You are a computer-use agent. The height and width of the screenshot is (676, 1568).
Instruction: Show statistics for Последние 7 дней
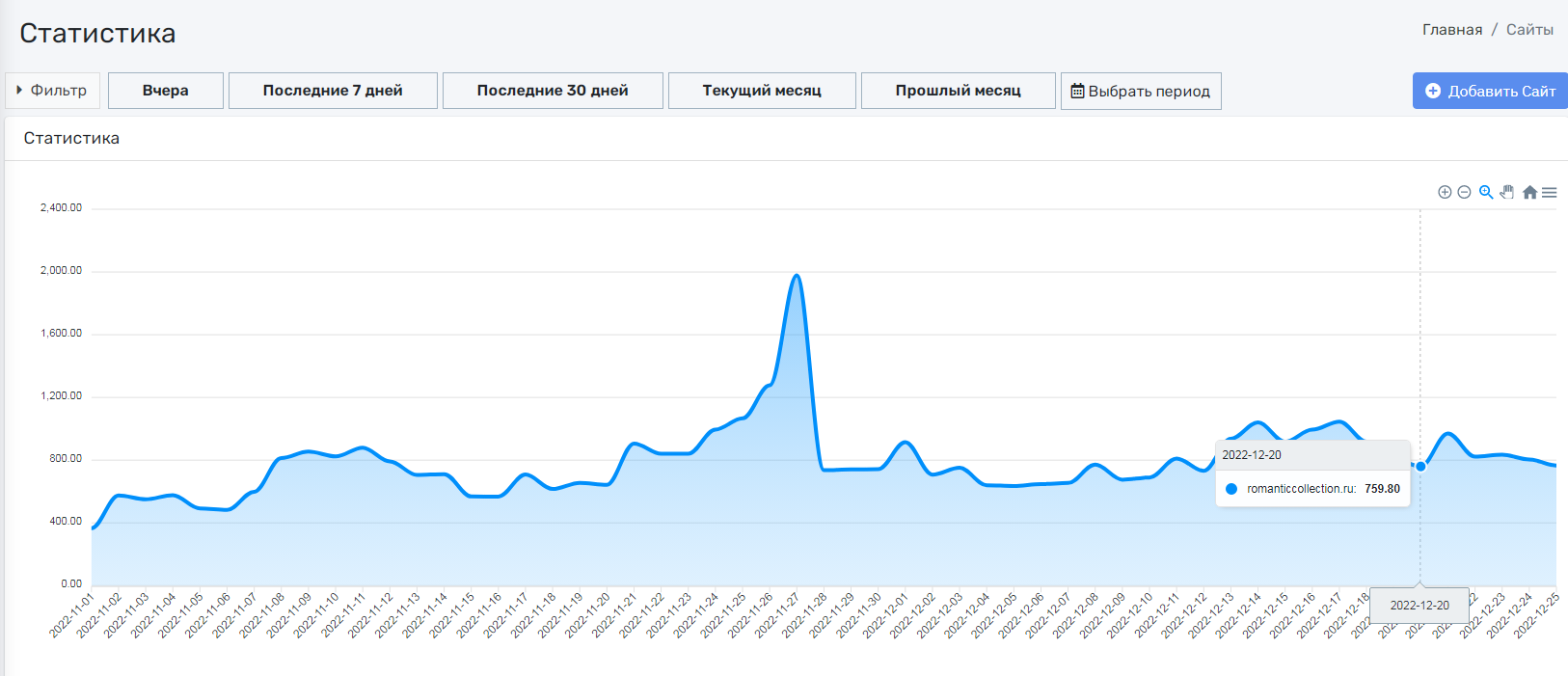[x=333, y=91]
